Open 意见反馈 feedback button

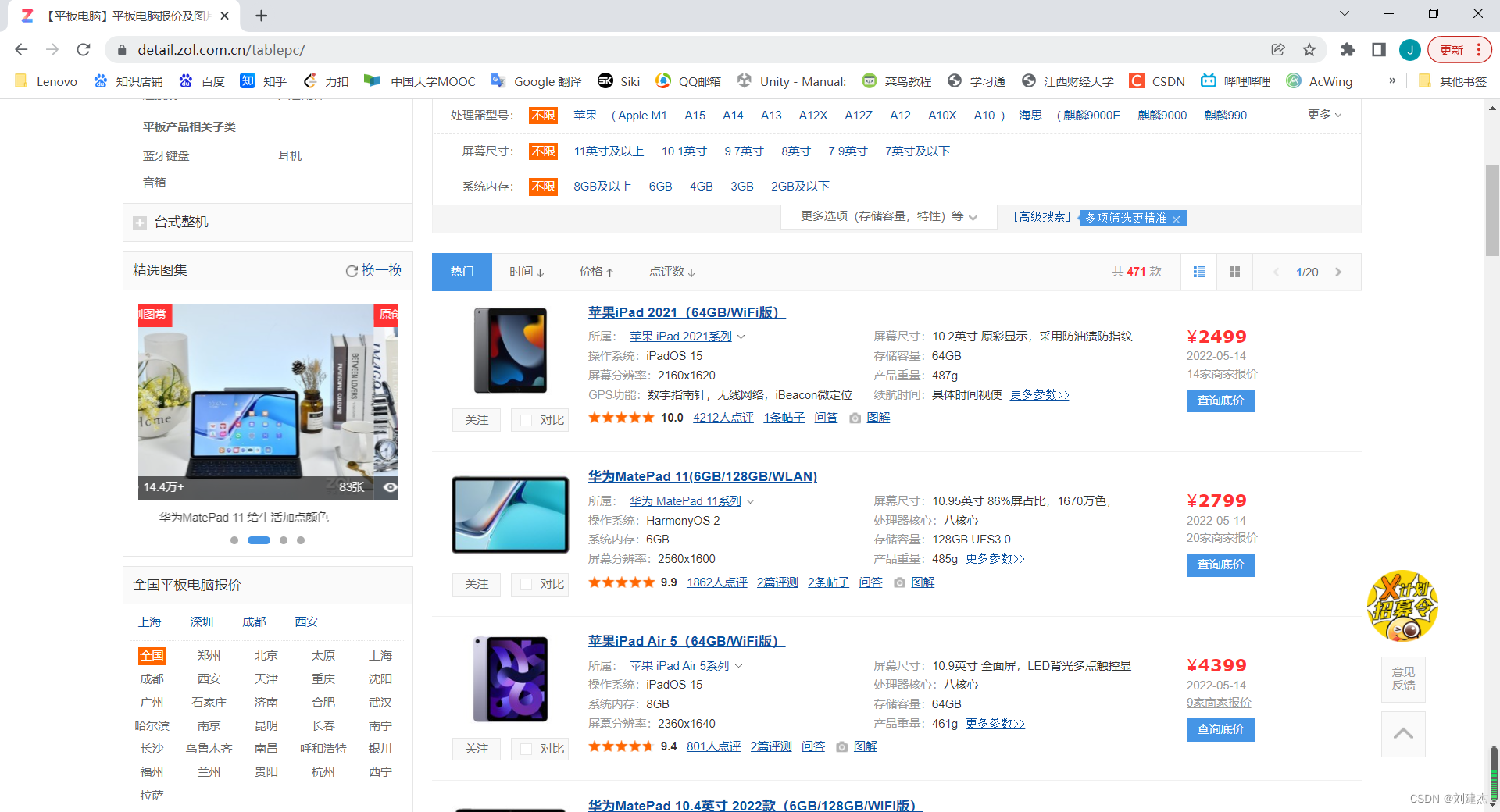tap(1403, 678)
